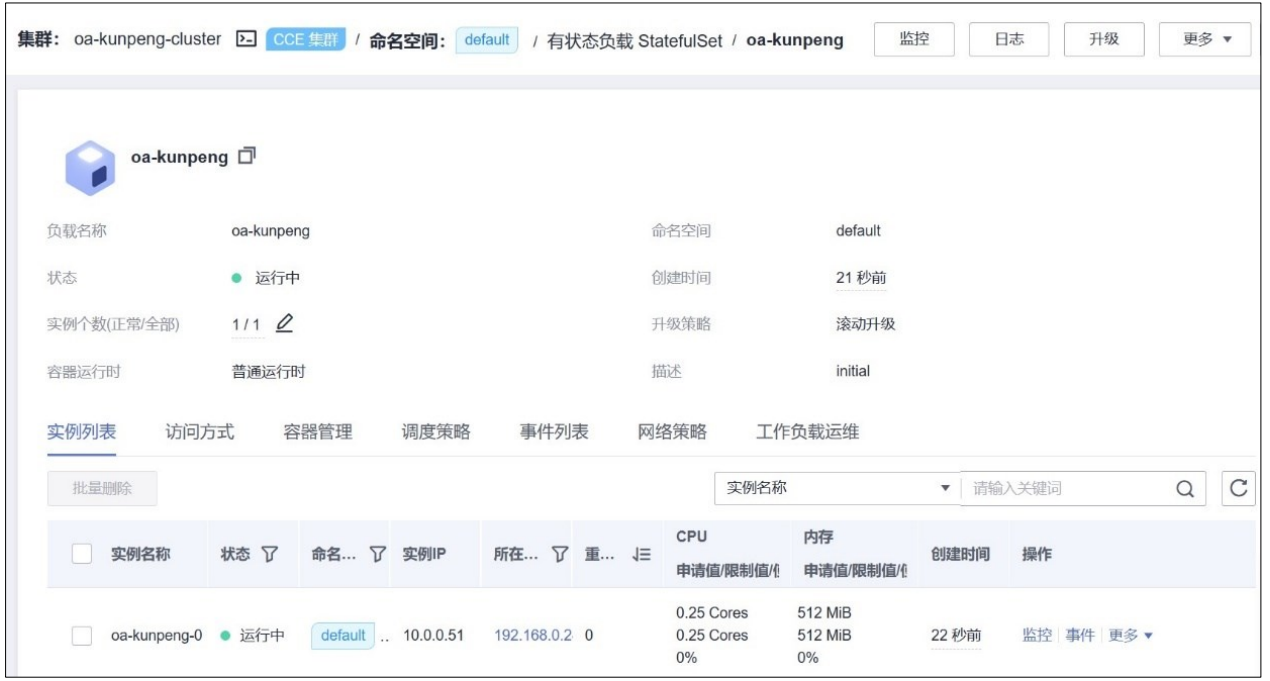Filter the namespace column
The image size is (1270, 681).
point(377,555)
